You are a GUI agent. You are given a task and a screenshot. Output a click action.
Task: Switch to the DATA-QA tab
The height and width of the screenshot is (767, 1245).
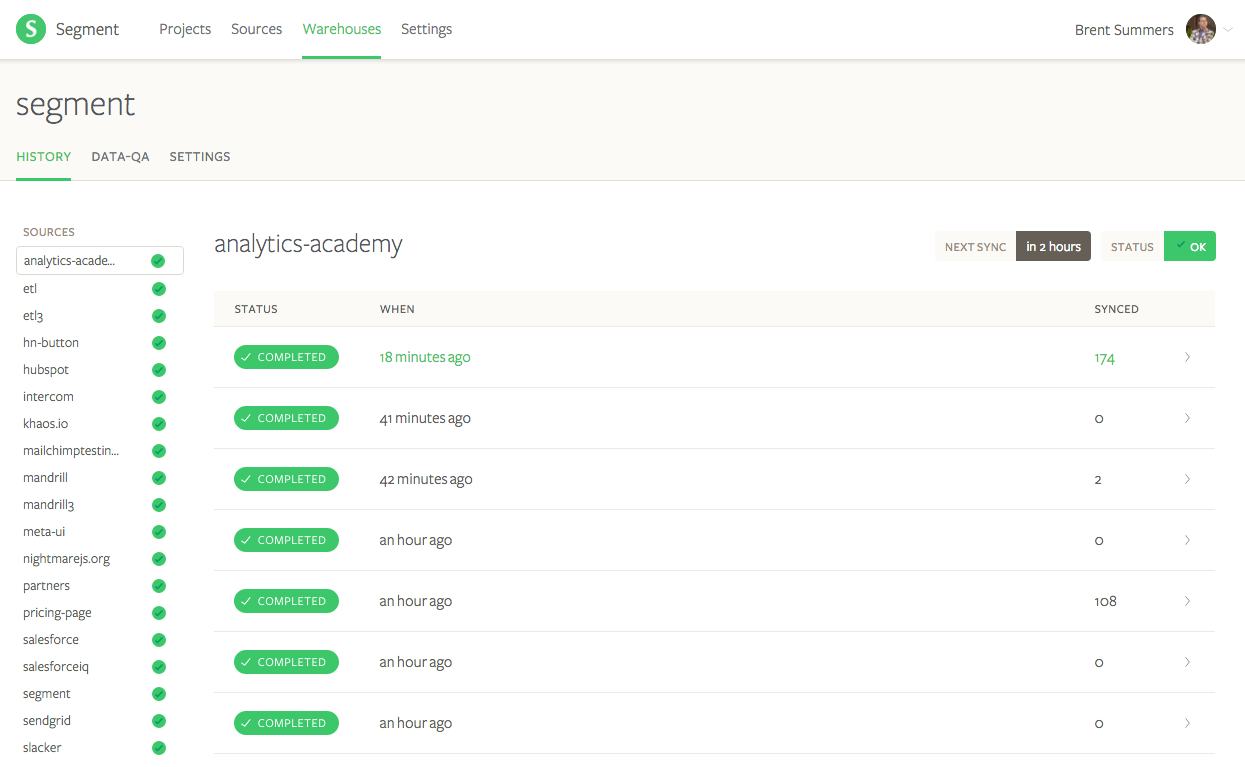click(120, 157)
